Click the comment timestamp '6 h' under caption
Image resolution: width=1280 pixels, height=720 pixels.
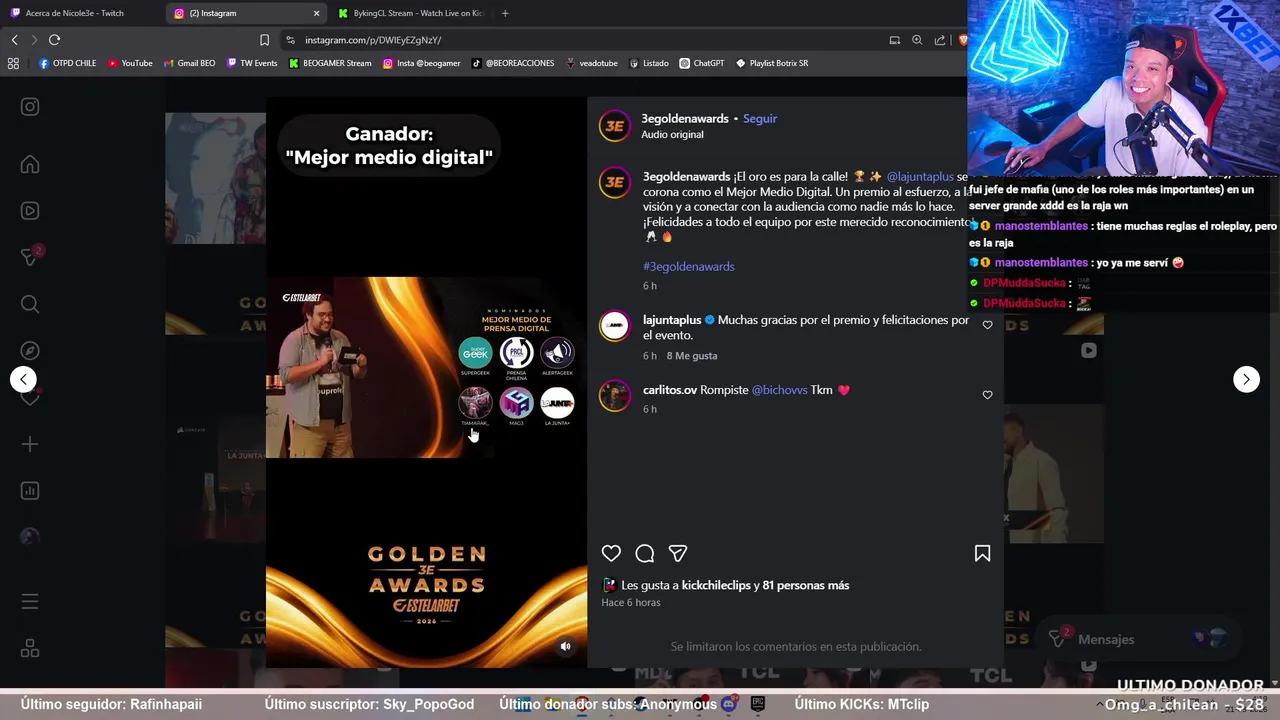pyautogui.click(x=650, y=286)
